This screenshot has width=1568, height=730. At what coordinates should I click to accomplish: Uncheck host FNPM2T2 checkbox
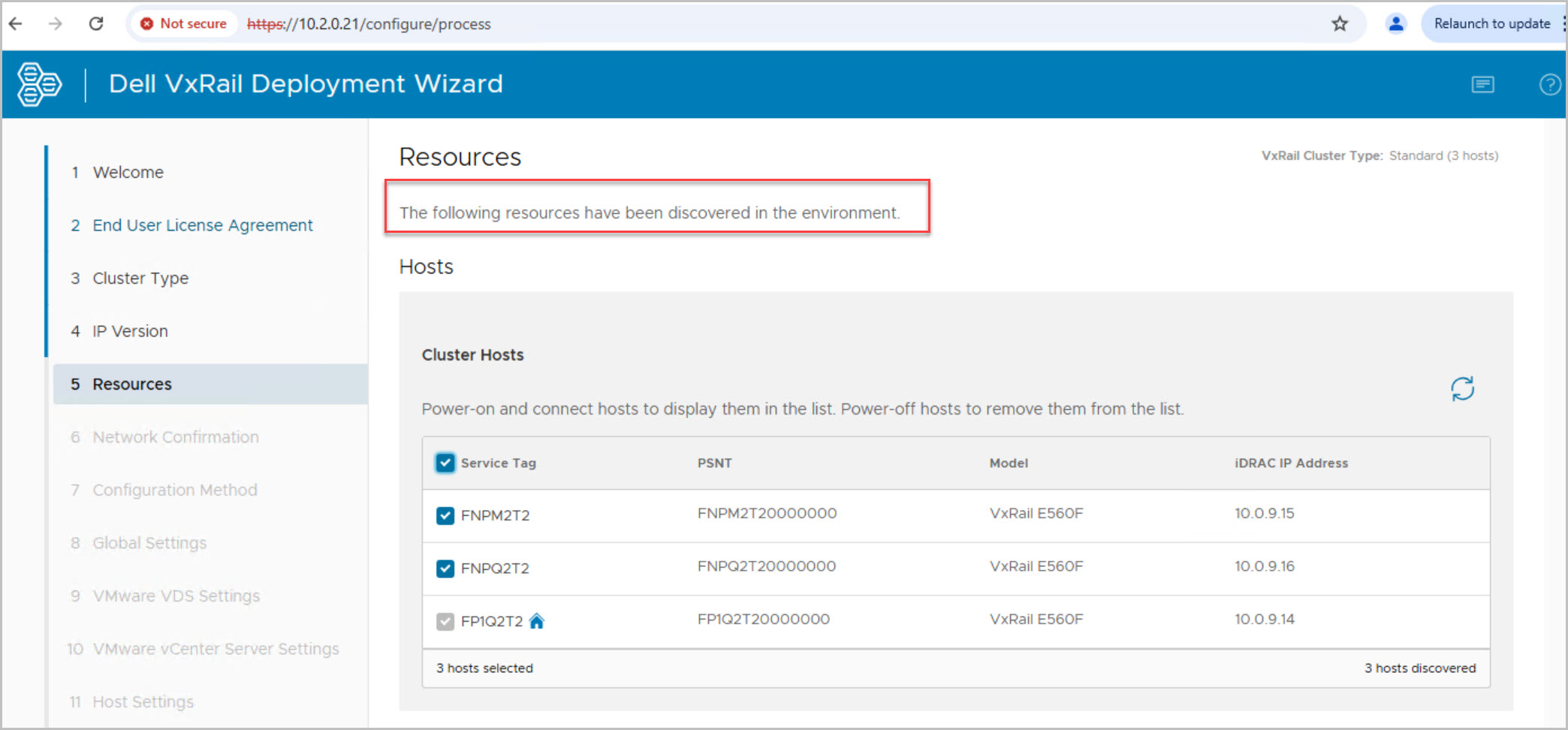pos(445,516)
